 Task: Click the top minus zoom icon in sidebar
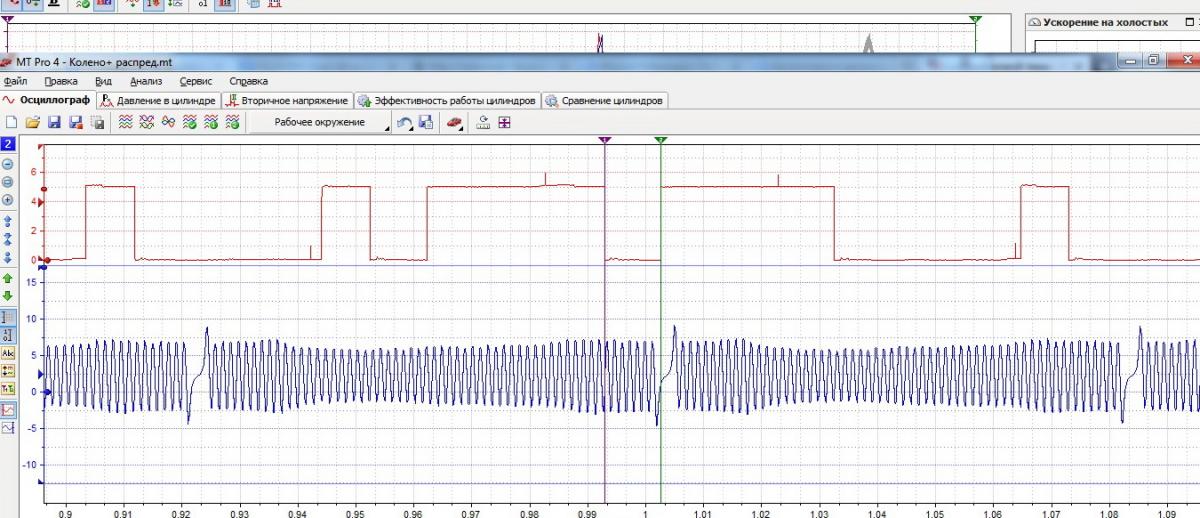8,164
